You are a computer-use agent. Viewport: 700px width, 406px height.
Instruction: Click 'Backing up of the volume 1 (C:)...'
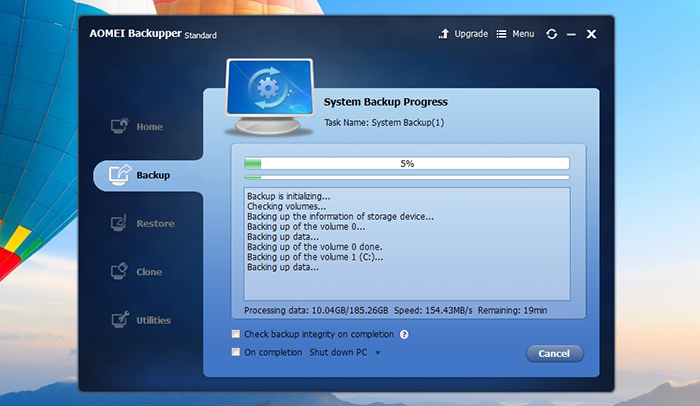click(315, 257)
